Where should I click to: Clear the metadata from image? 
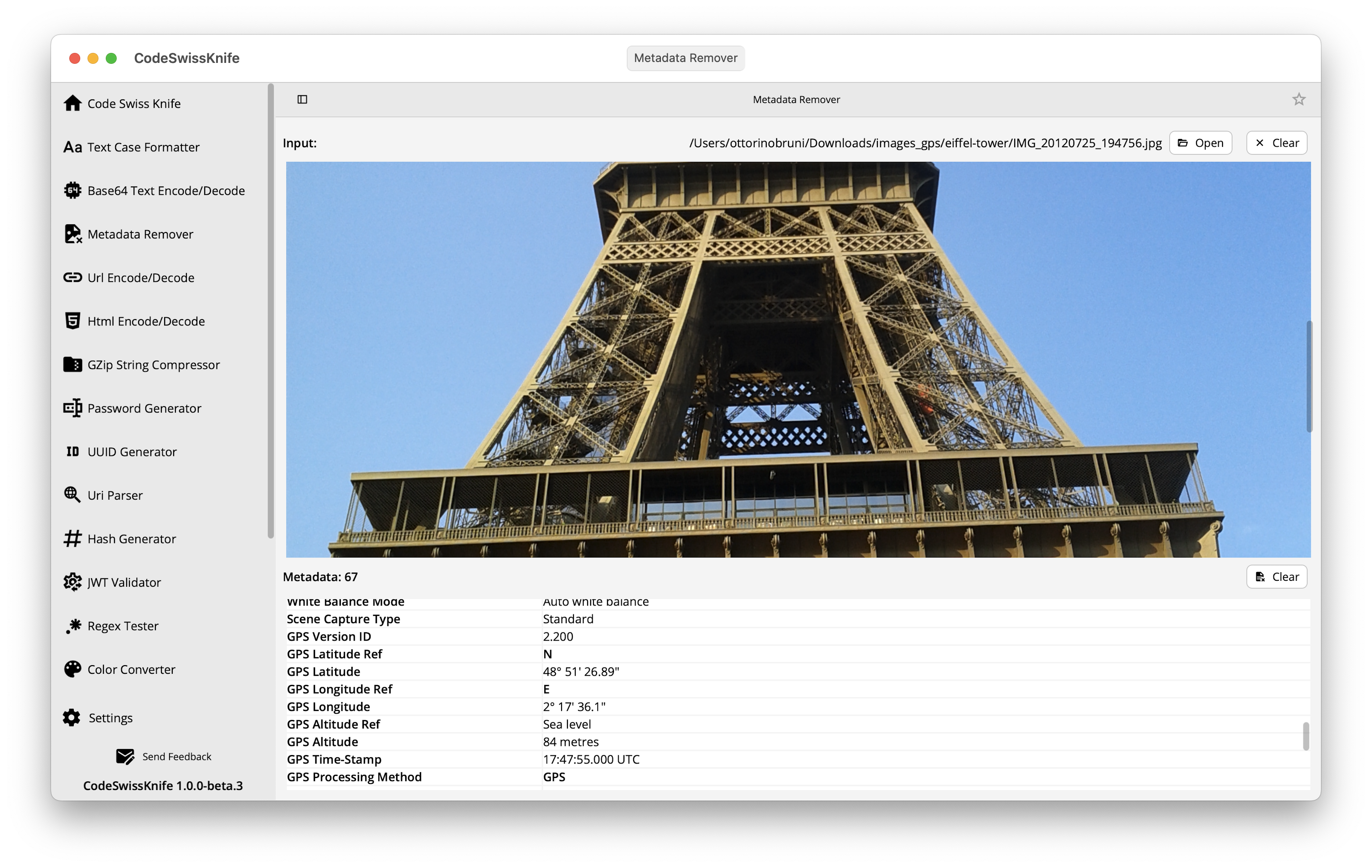pos(1276,577)
